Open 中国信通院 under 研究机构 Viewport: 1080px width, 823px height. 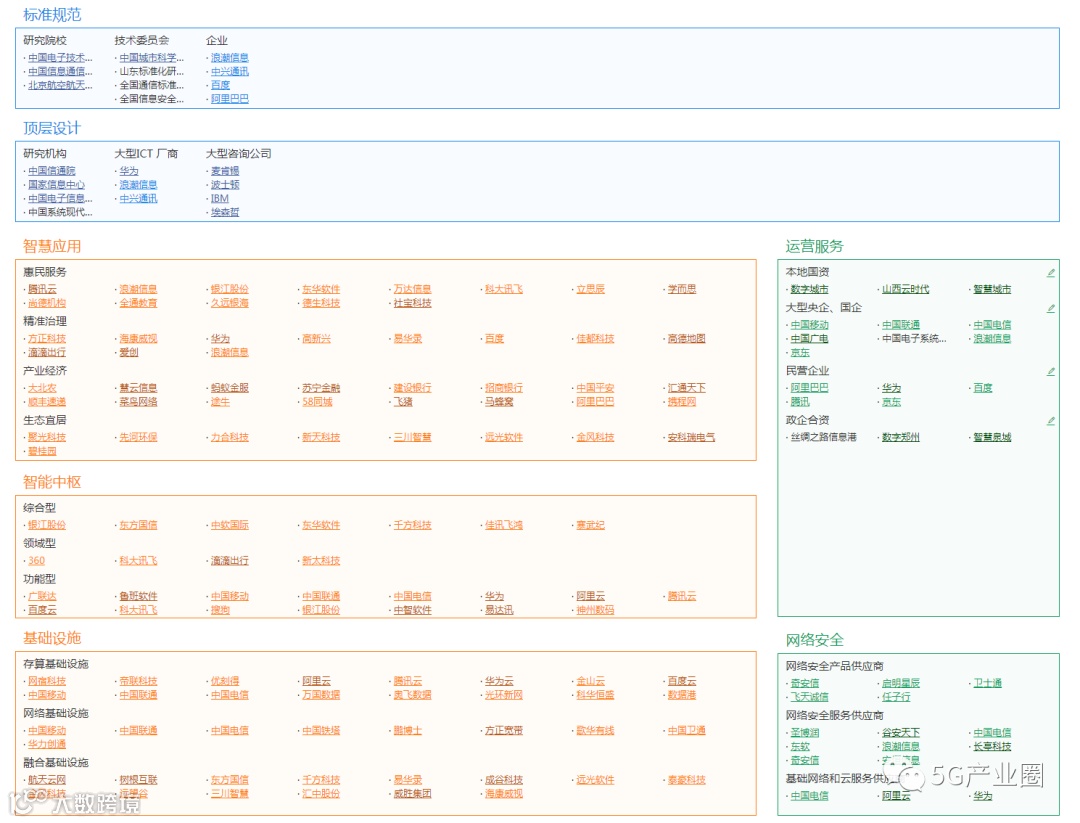pos(52,171)
